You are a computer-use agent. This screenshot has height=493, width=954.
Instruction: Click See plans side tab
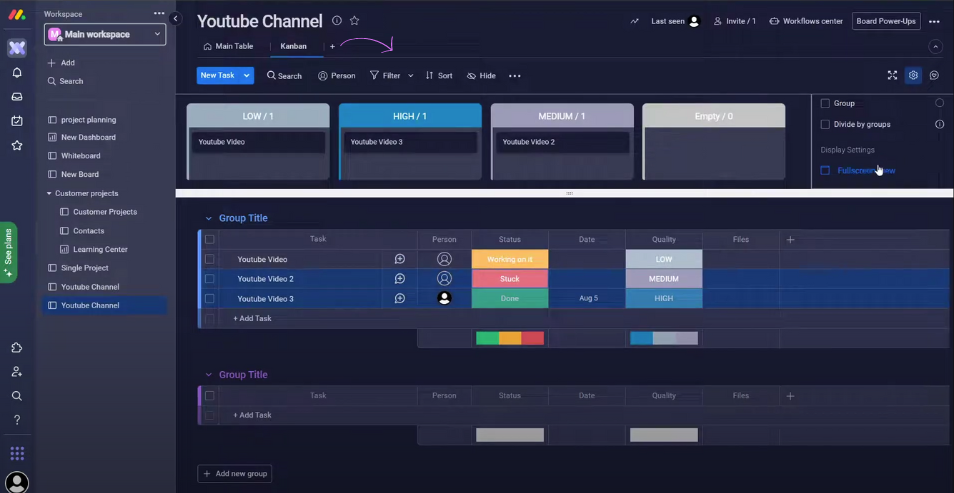pyautogui.click(x=9, y=253)
